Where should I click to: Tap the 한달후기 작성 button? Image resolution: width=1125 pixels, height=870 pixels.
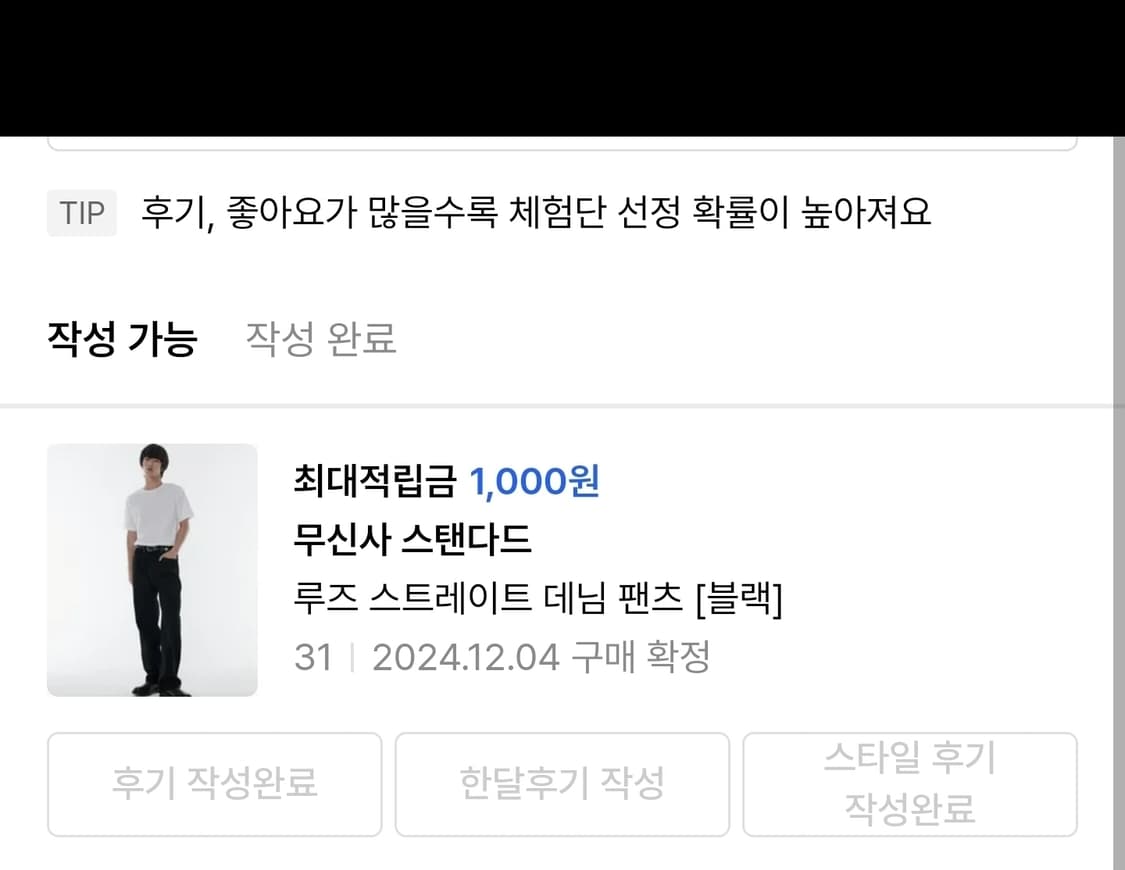point(562,784)
